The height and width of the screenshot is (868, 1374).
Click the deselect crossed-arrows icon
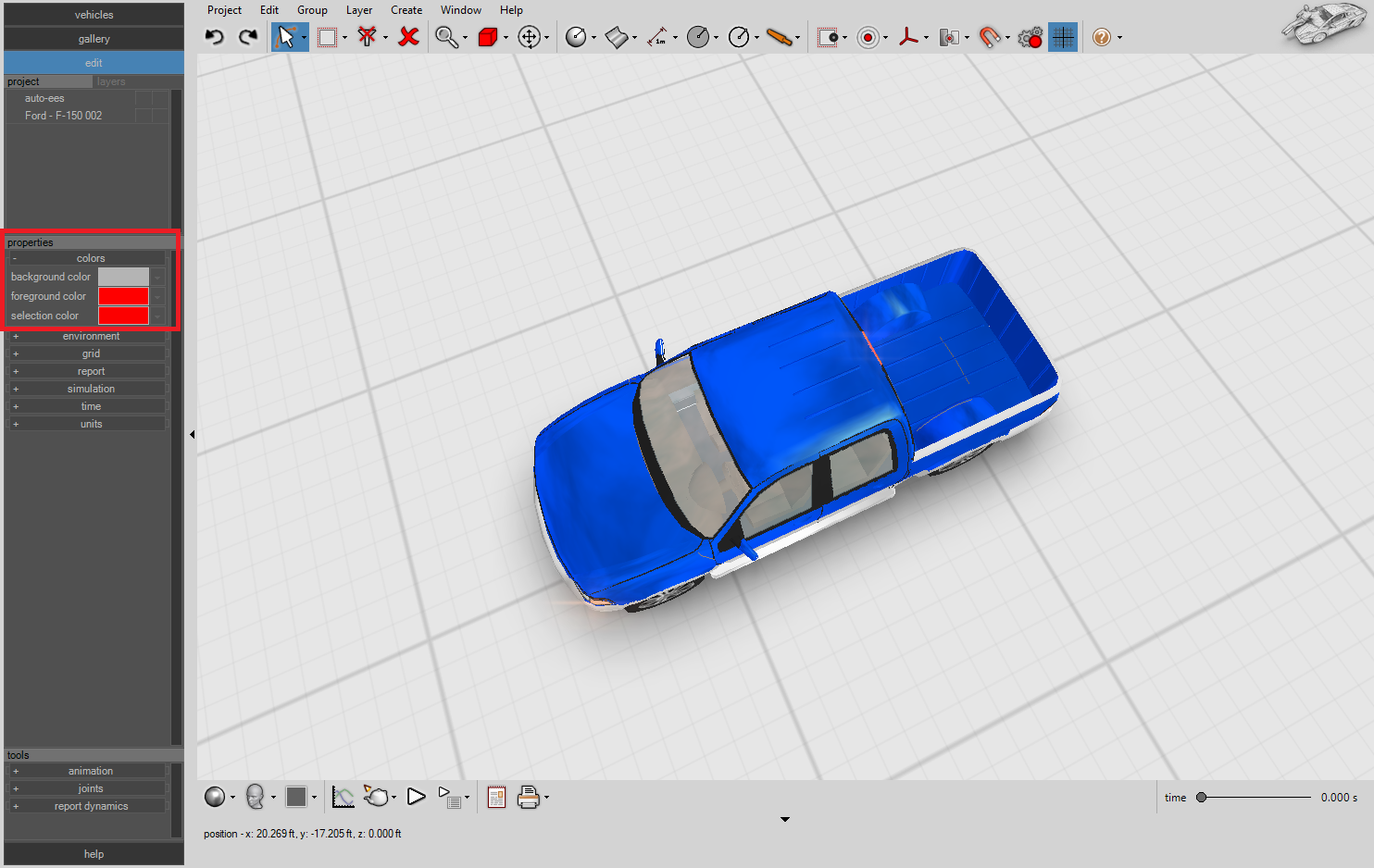(x=368, y=37)
